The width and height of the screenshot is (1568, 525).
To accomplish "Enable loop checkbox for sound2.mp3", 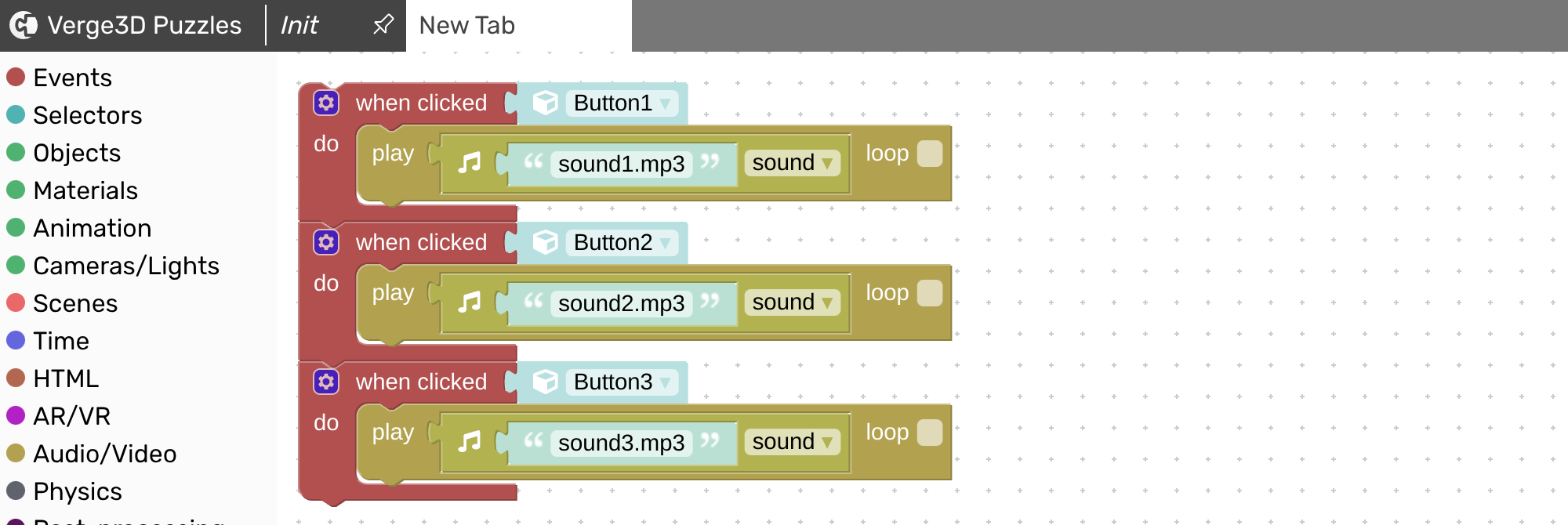I will [x=930, y=293].
